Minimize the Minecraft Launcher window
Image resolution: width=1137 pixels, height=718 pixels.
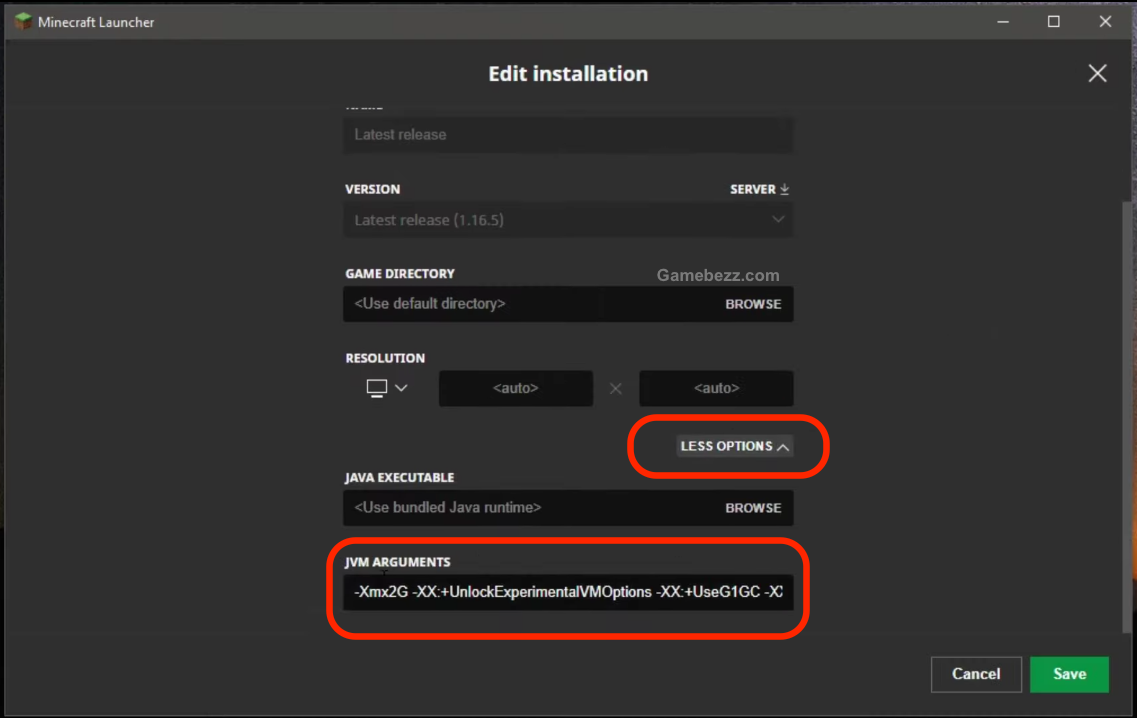click(x=1003, y=22)
